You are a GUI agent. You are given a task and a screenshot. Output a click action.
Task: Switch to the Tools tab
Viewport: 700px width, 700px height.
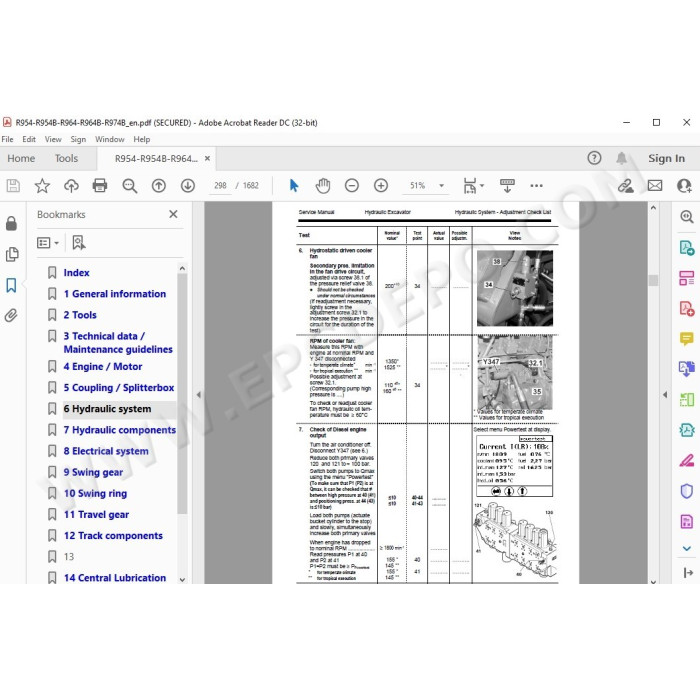coord(66,158)
